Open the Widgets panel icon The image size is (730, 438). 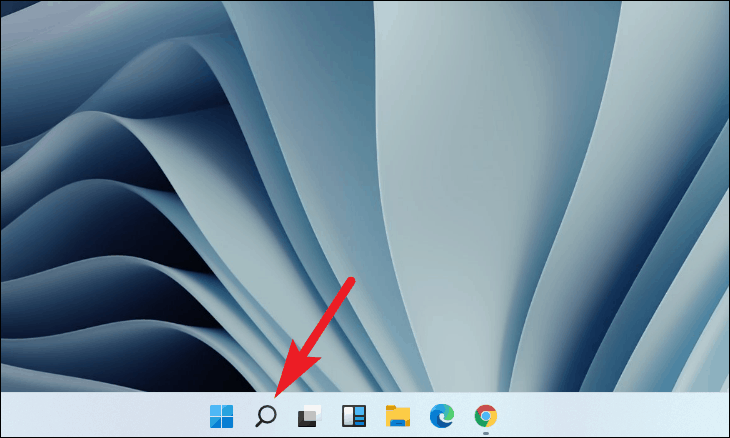354,416
